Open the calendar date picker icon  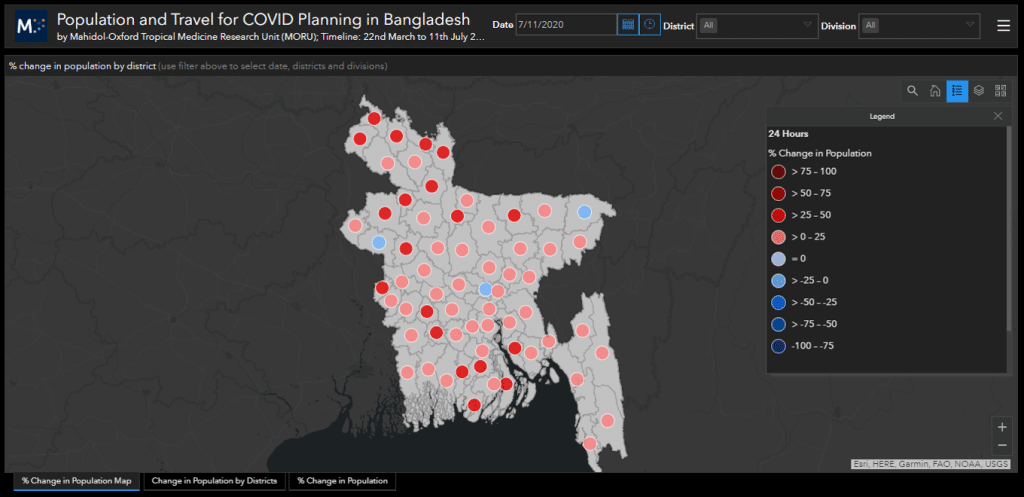click(x=628, y=25)
